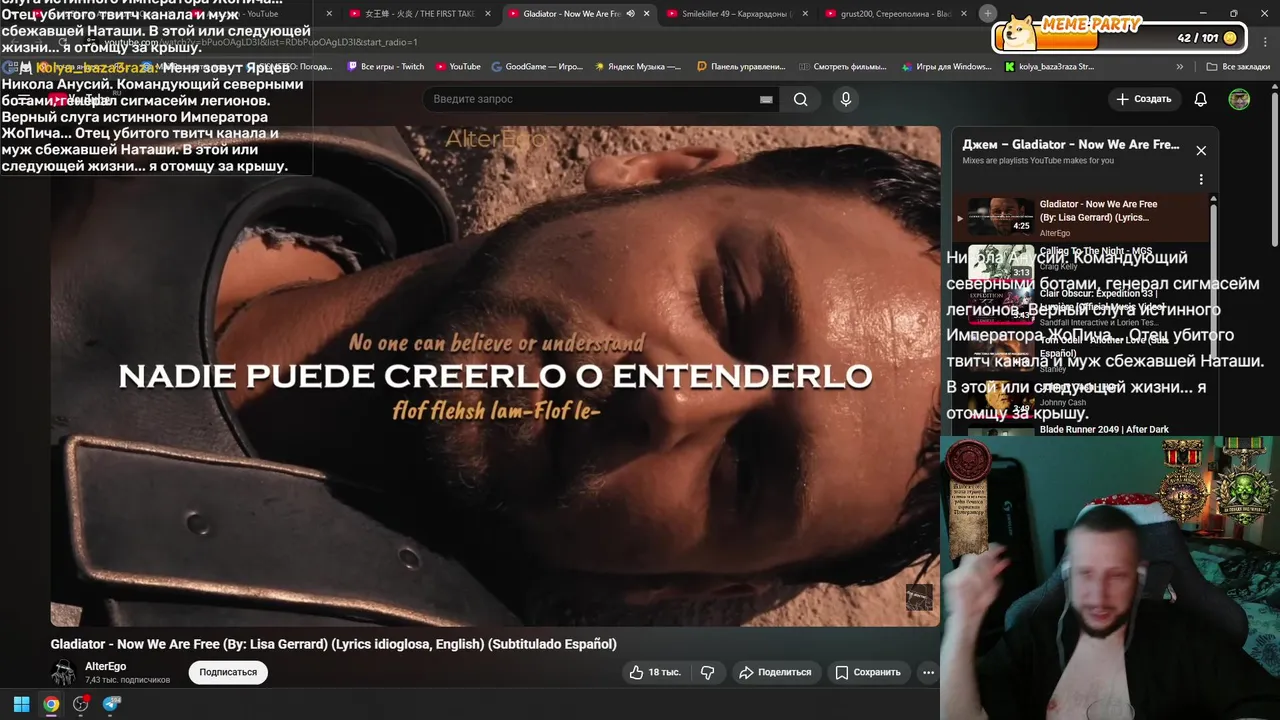Click the Создать button
This screenshot has width=1280, height=720.
(1144, 99)
